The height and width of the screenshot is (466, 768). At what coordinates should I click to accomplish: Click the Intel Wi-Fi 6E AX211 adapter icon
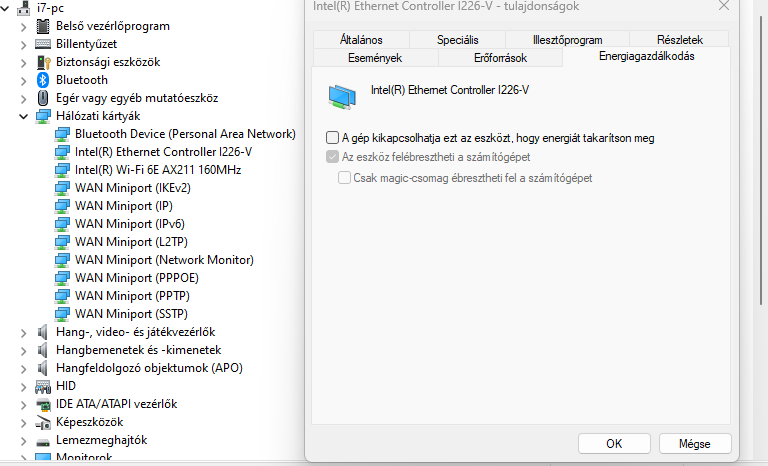pyautogui.click(x=62, y=170)
